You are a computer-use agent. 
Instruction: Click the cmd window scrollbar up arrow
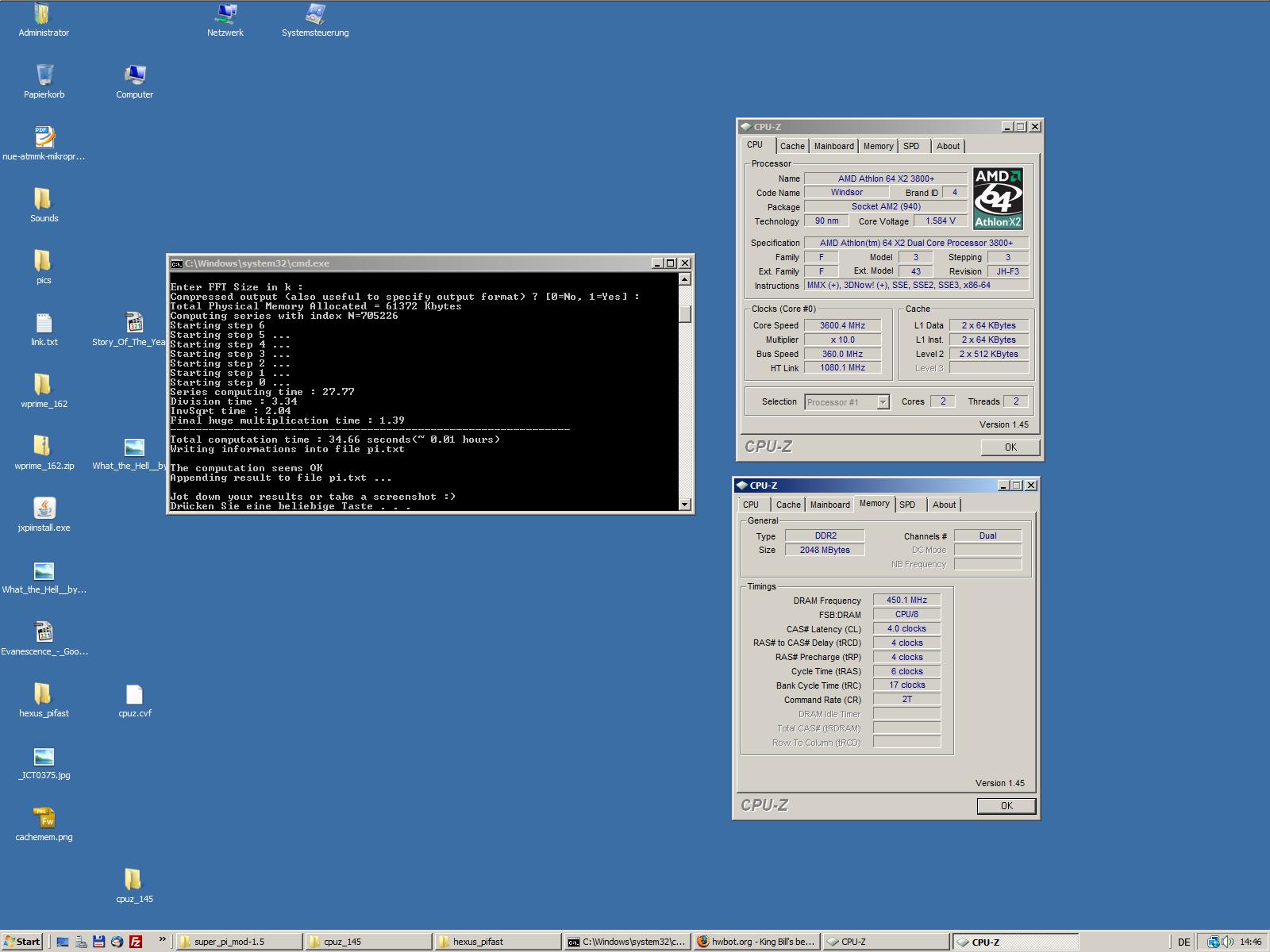[x=685, y=279]
